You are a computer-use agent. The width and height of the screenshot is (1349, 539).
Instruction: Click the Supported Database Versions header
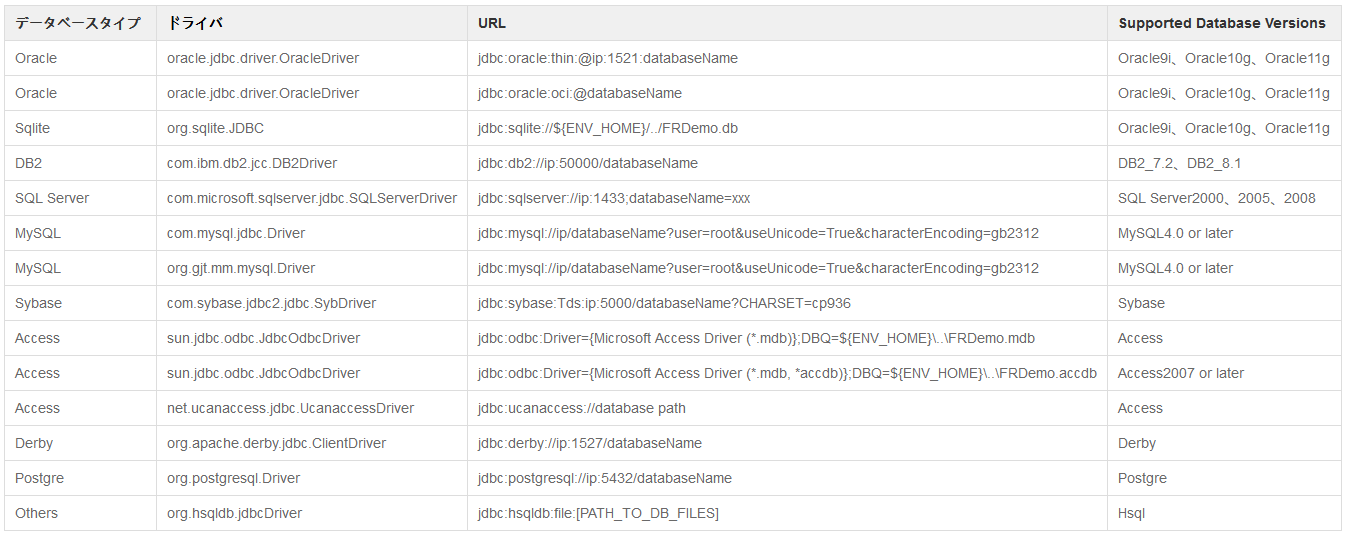point(1224,23)
